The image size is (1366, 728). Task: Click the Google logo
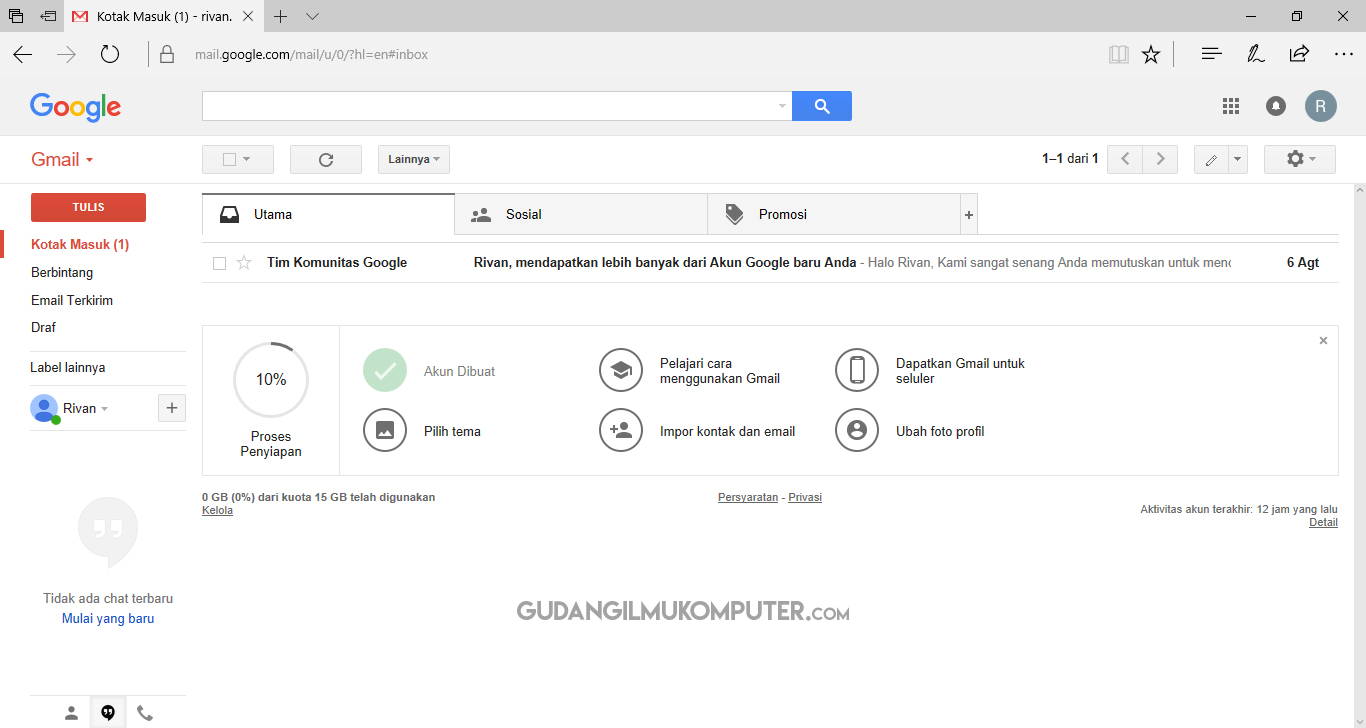point(75,107)
